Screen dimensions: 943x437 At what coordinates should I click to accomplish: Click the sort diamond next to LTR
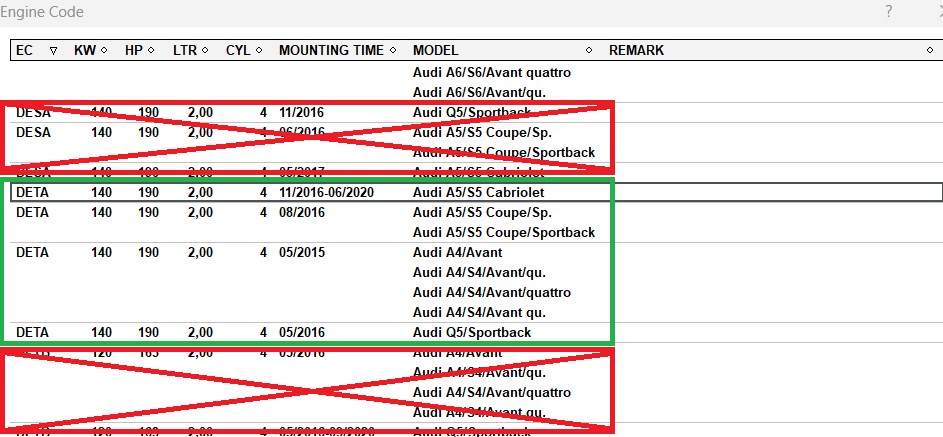(x=205, y=51)
